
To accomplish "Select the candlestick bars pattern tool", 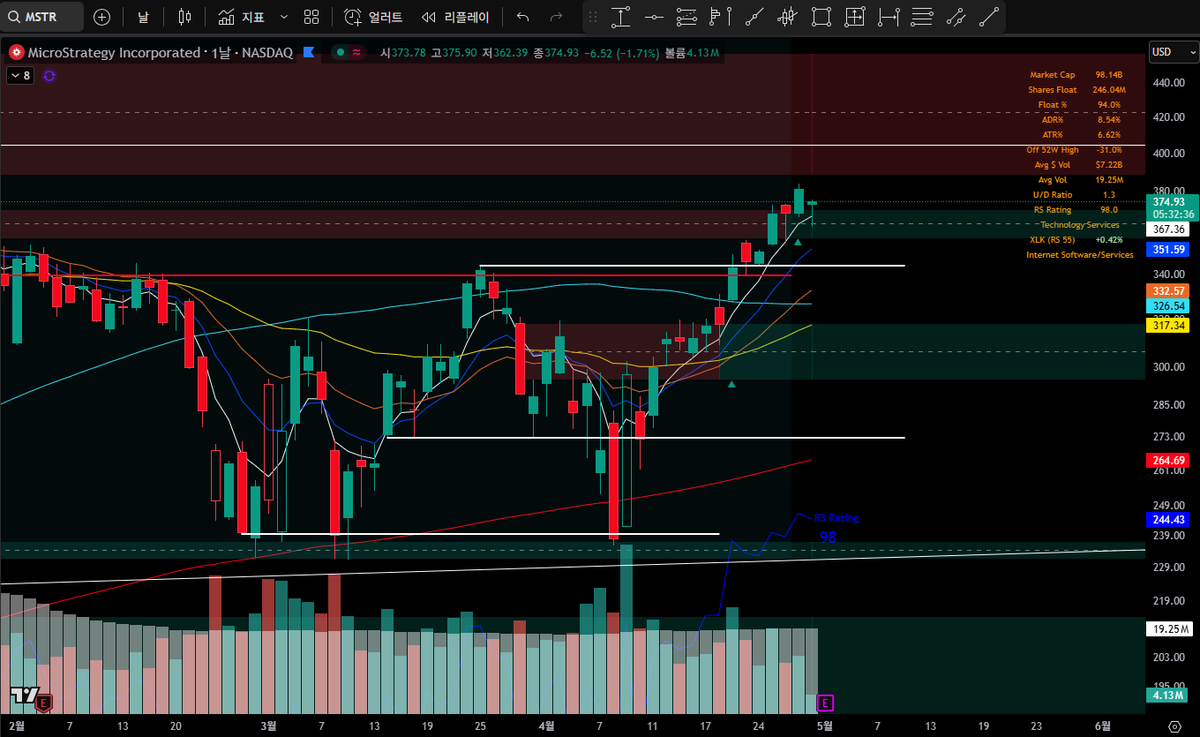I will 789,16.
